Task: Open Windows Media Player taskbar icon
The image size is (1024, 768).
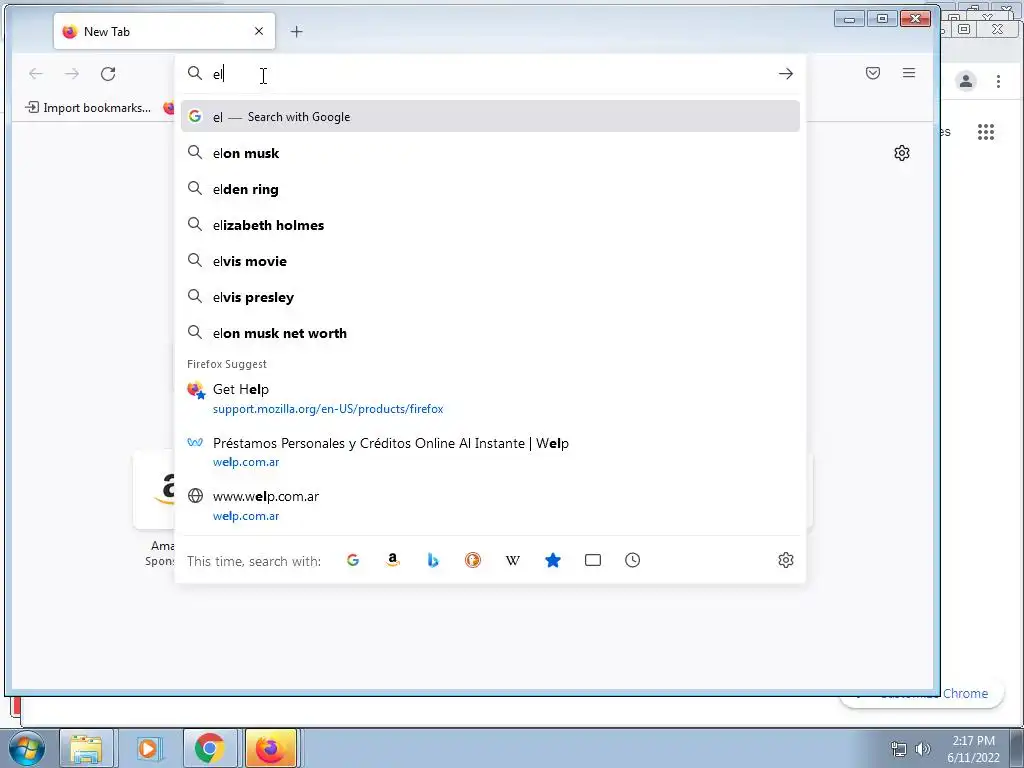Action: 148,748
